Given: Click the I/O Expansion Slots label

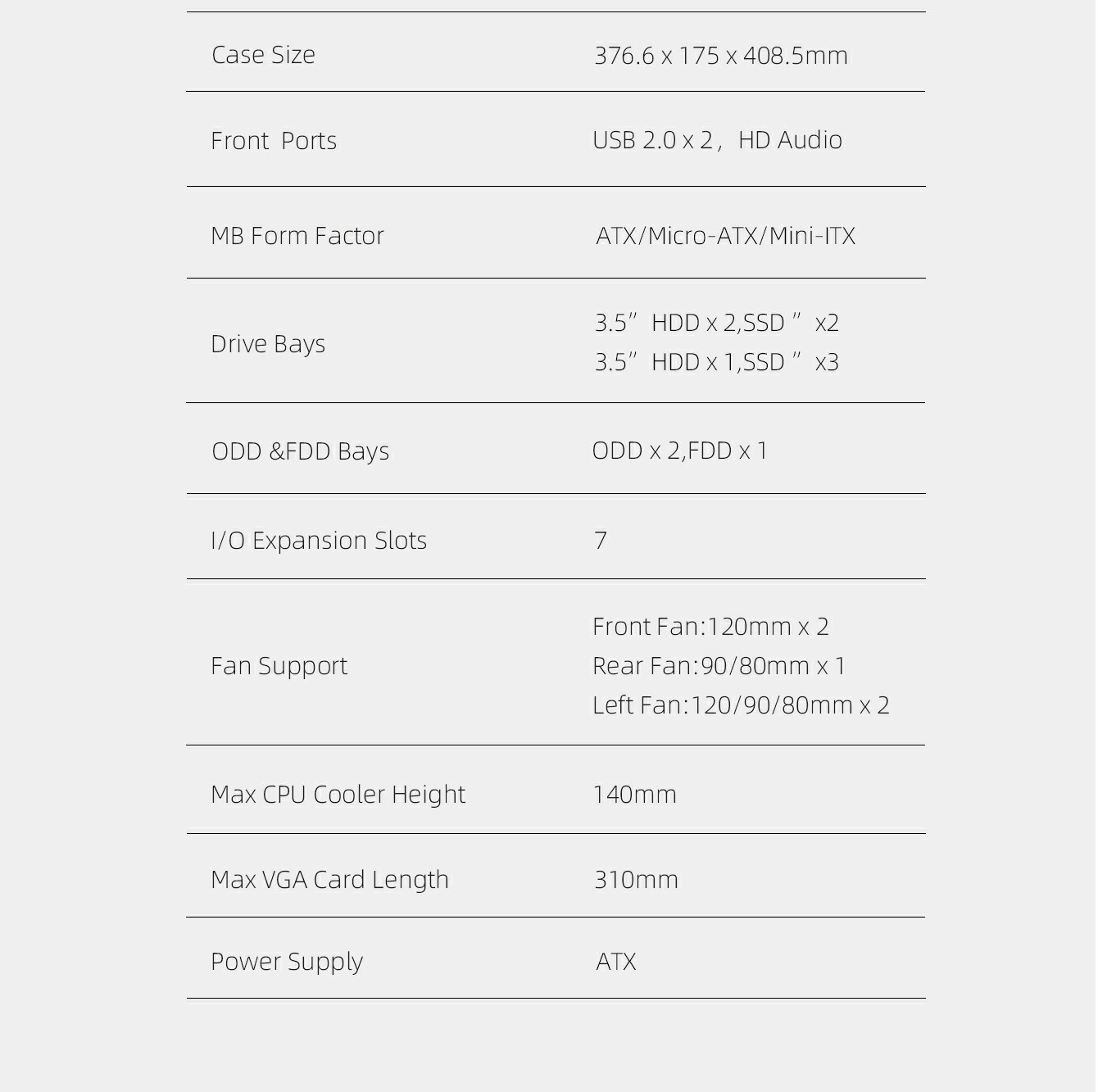Looking at the screenshot, I should pyautogui.click(x=319, y=541).
